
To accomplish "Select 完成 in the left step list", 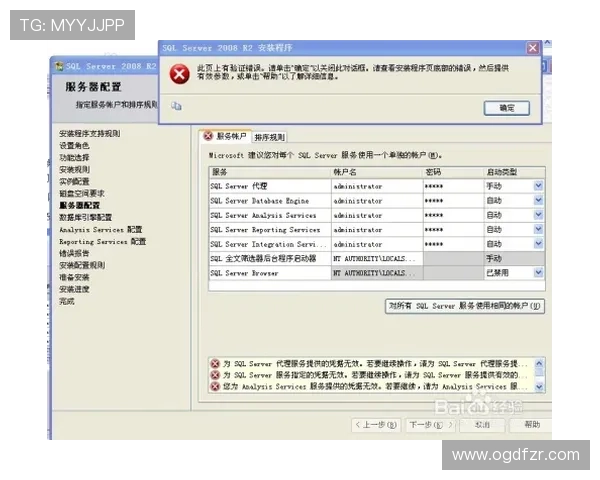I will (67, 302).
